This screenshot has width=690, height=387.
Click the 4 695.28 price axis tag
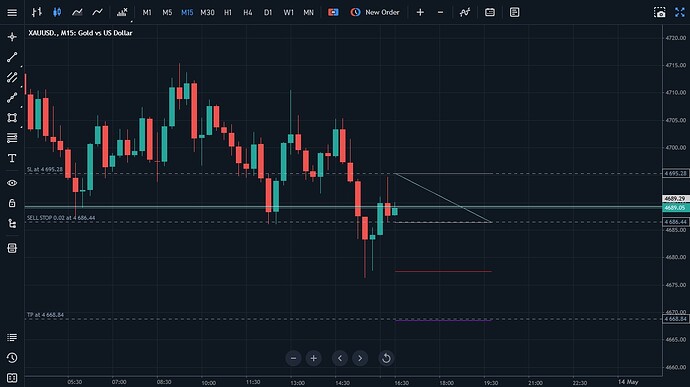(x=675, y=173)
